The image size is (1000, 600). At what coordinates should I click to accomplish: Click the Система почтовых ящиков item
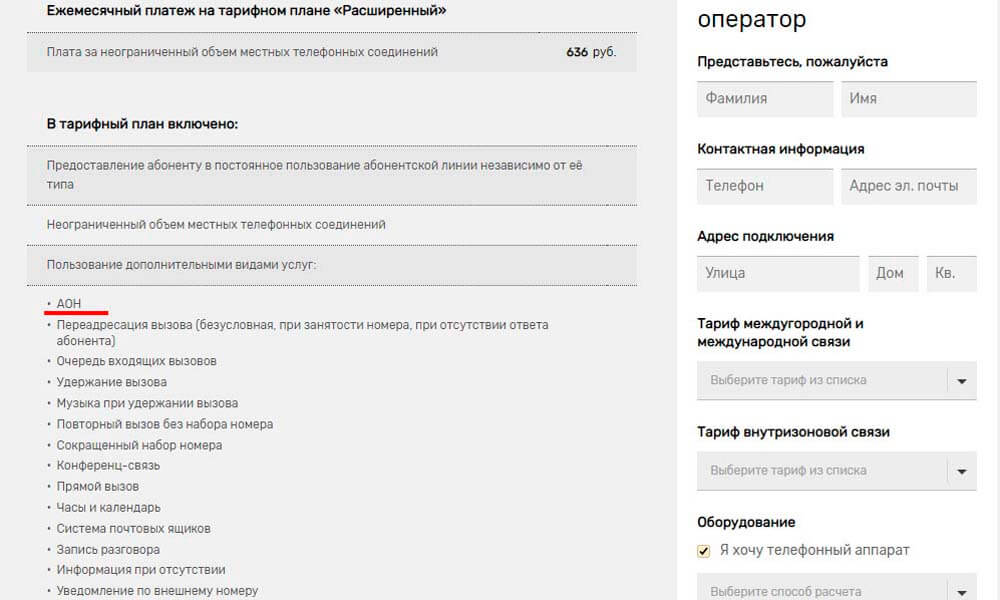[133, 528]
